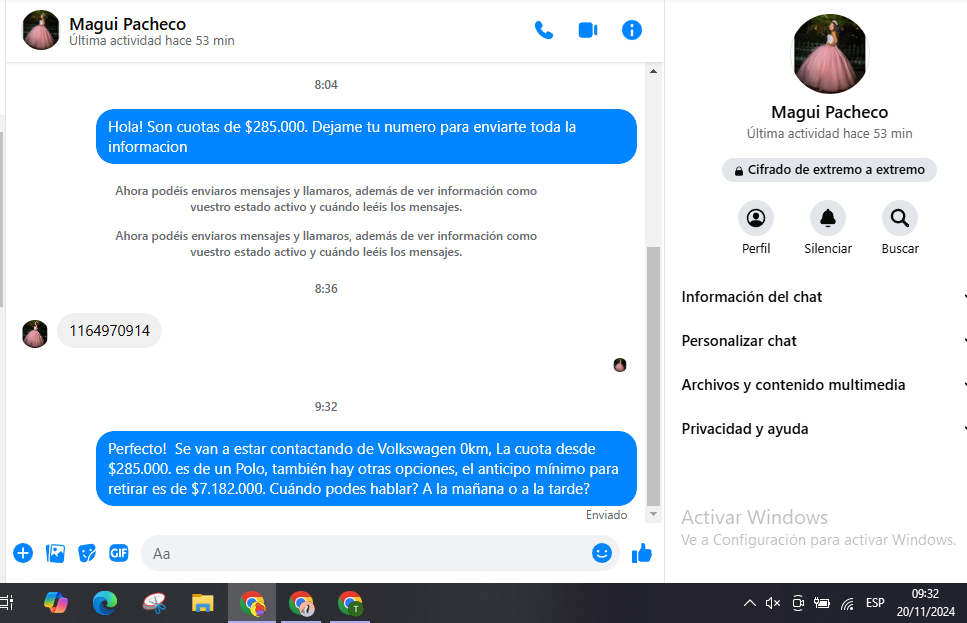The image size is (967, 623).
Task: Open more actions with the plus icon
Action: pos(23,553)
